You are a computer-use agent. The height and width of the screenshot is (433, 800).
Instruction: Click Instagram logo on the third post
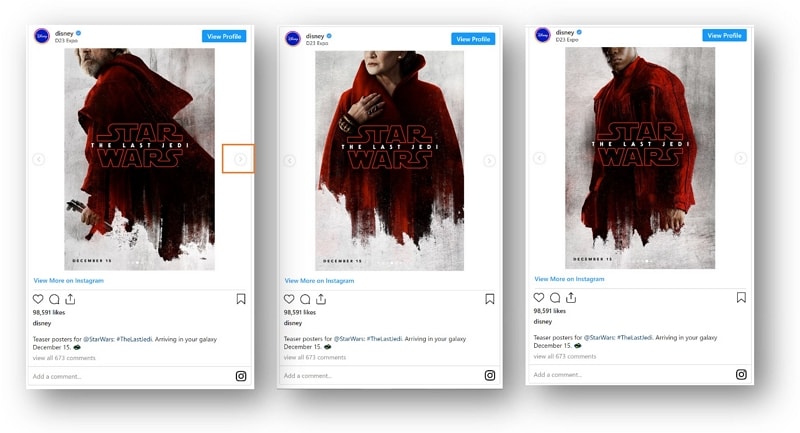(741, 374)
